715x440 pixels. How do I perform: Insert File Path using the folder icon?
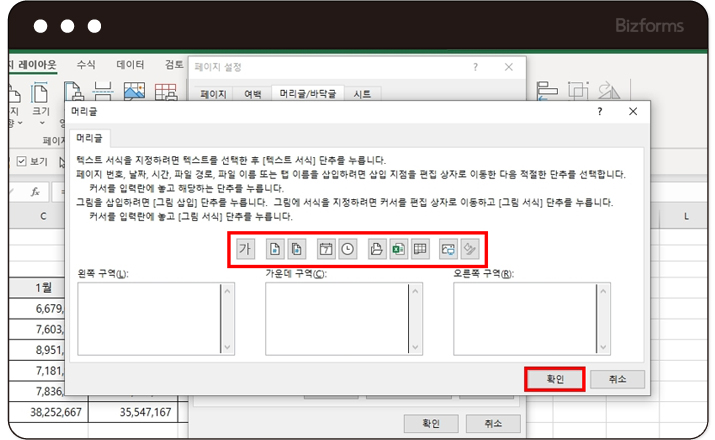[377, 249]
